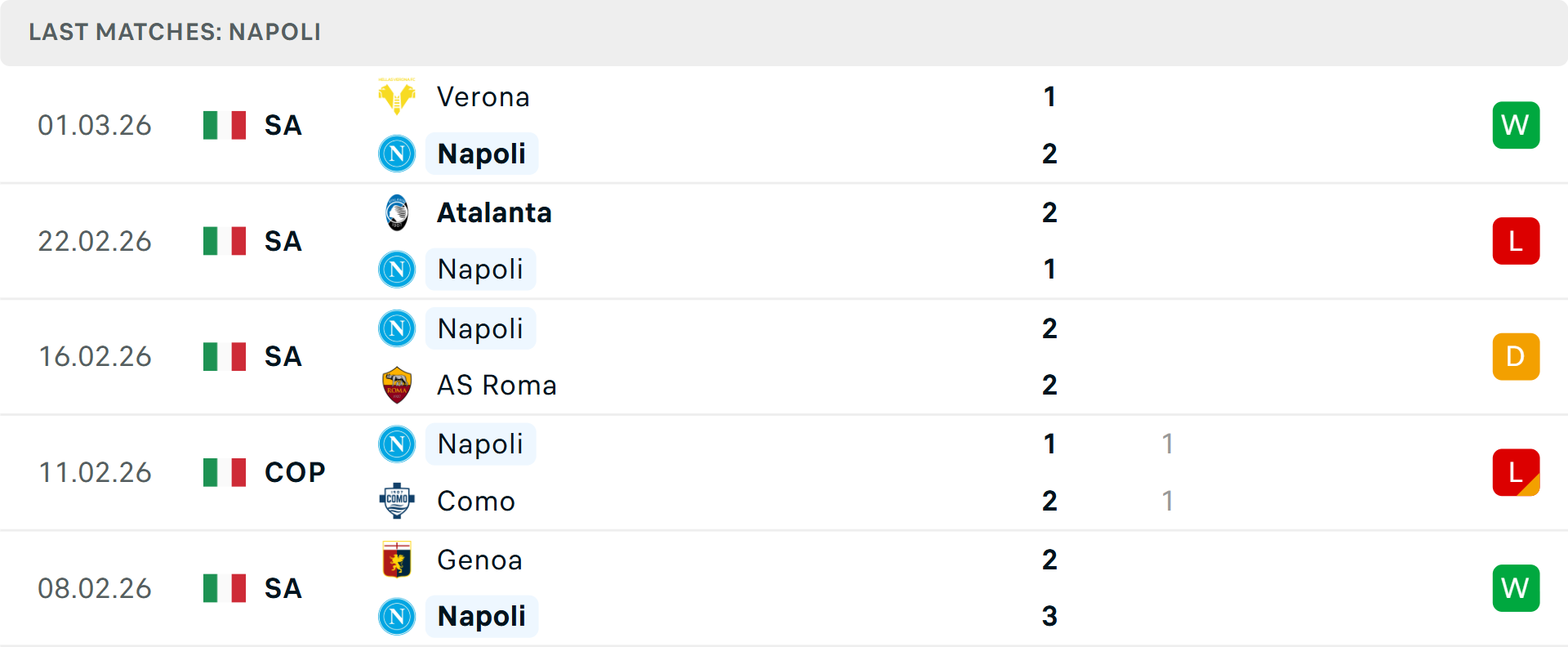Click the red L badge on the Atalanta row
This screenshot has height=647, width=1568.
point(1516,241)
